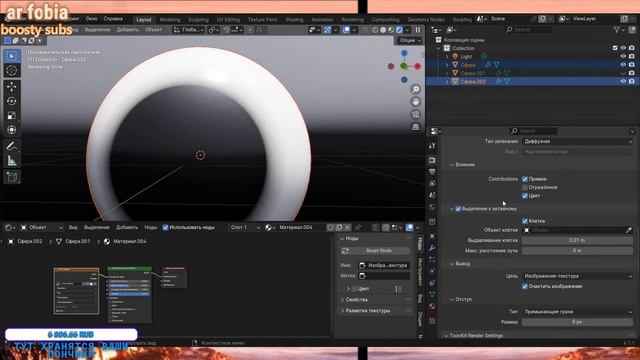The width and height of the screenshot is (640, 360).
Task: Open the Цель Изображение-текстура dropdown
Action: (x=578, y=276)
